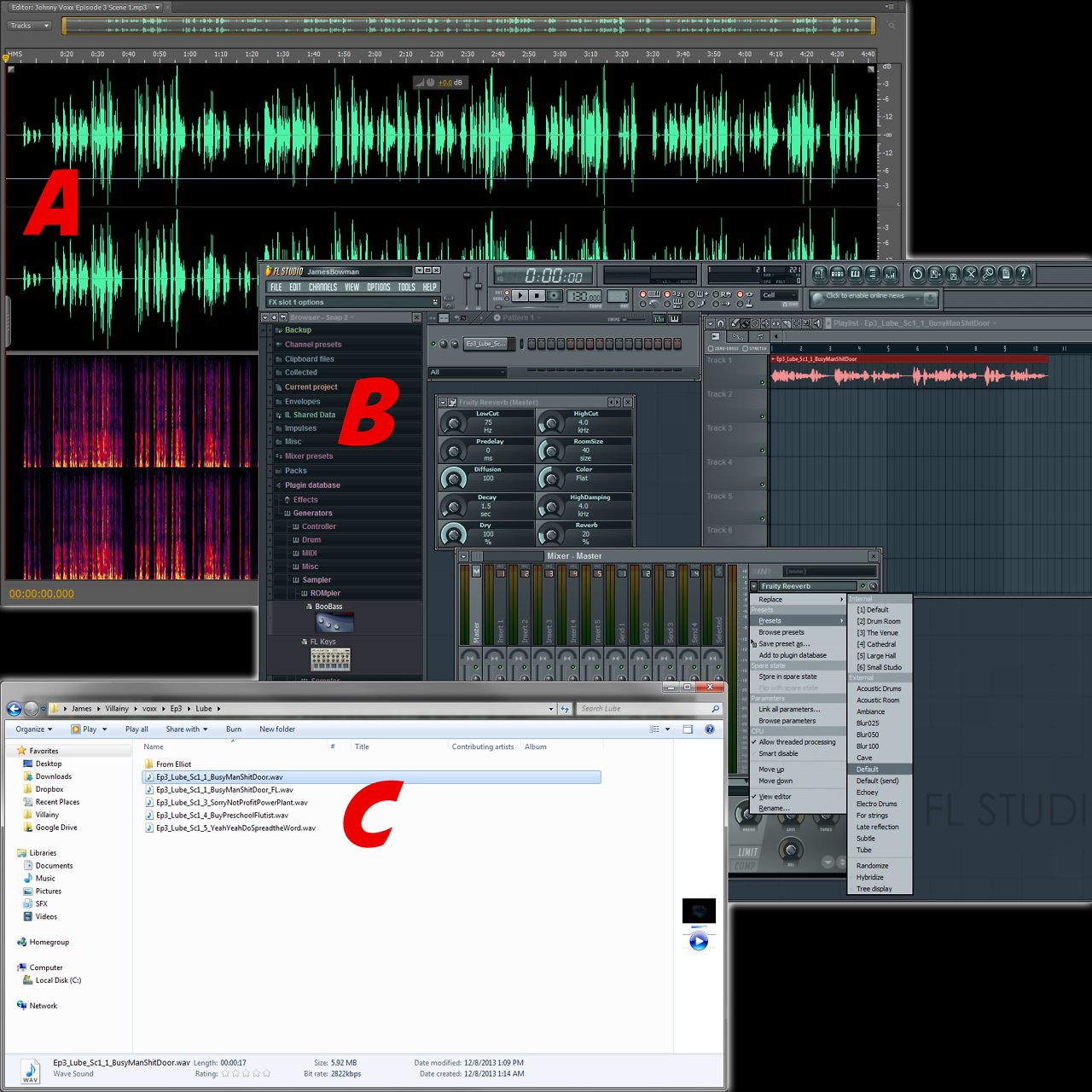Select the Ep3_Lube_Sc... channel button in step sequencer

[x=485, y=344]
